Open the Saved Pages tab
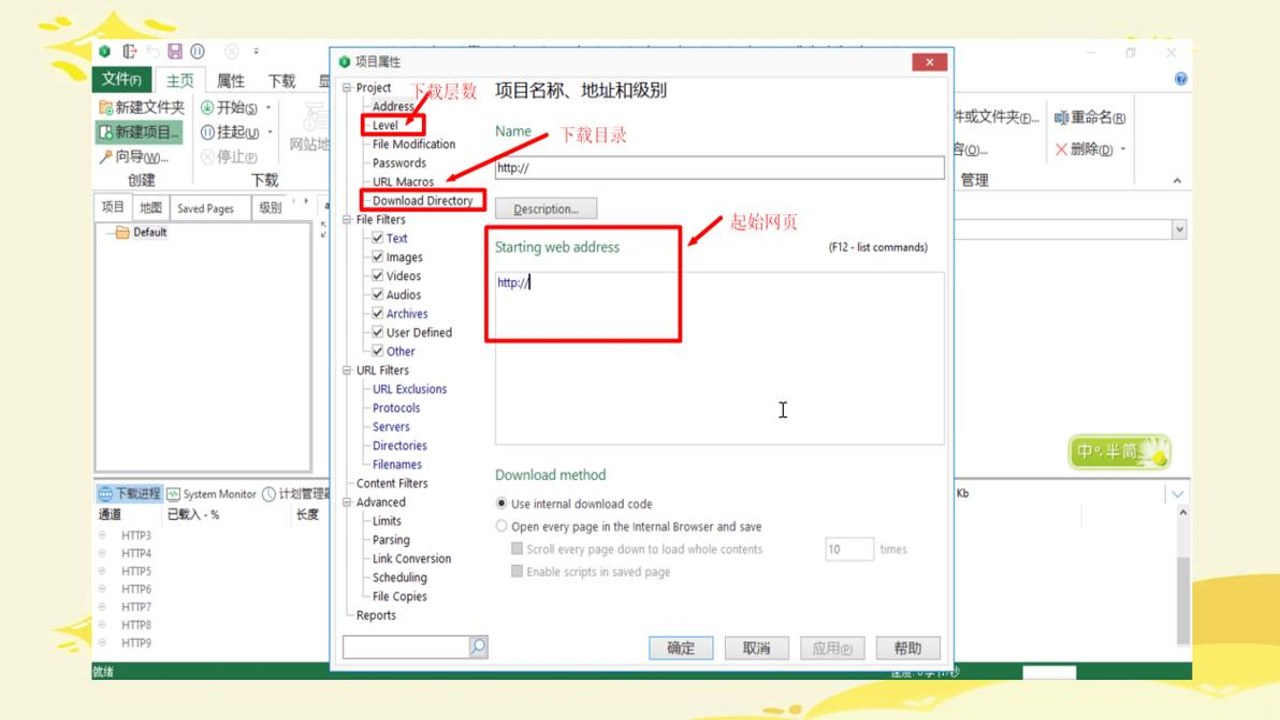The image size is (1280, 720). [205, 208]
